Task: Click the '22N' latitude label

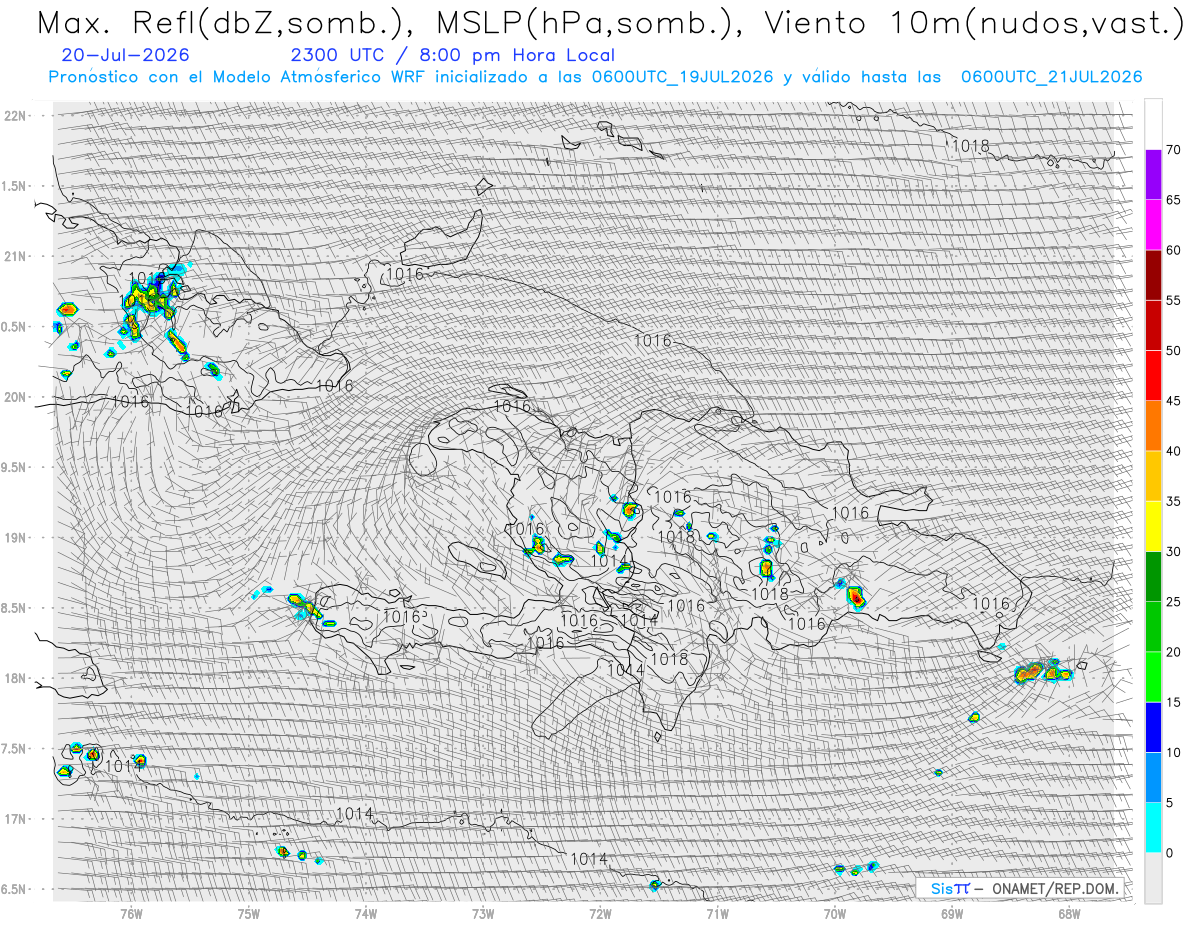Action: click(14, 116)
